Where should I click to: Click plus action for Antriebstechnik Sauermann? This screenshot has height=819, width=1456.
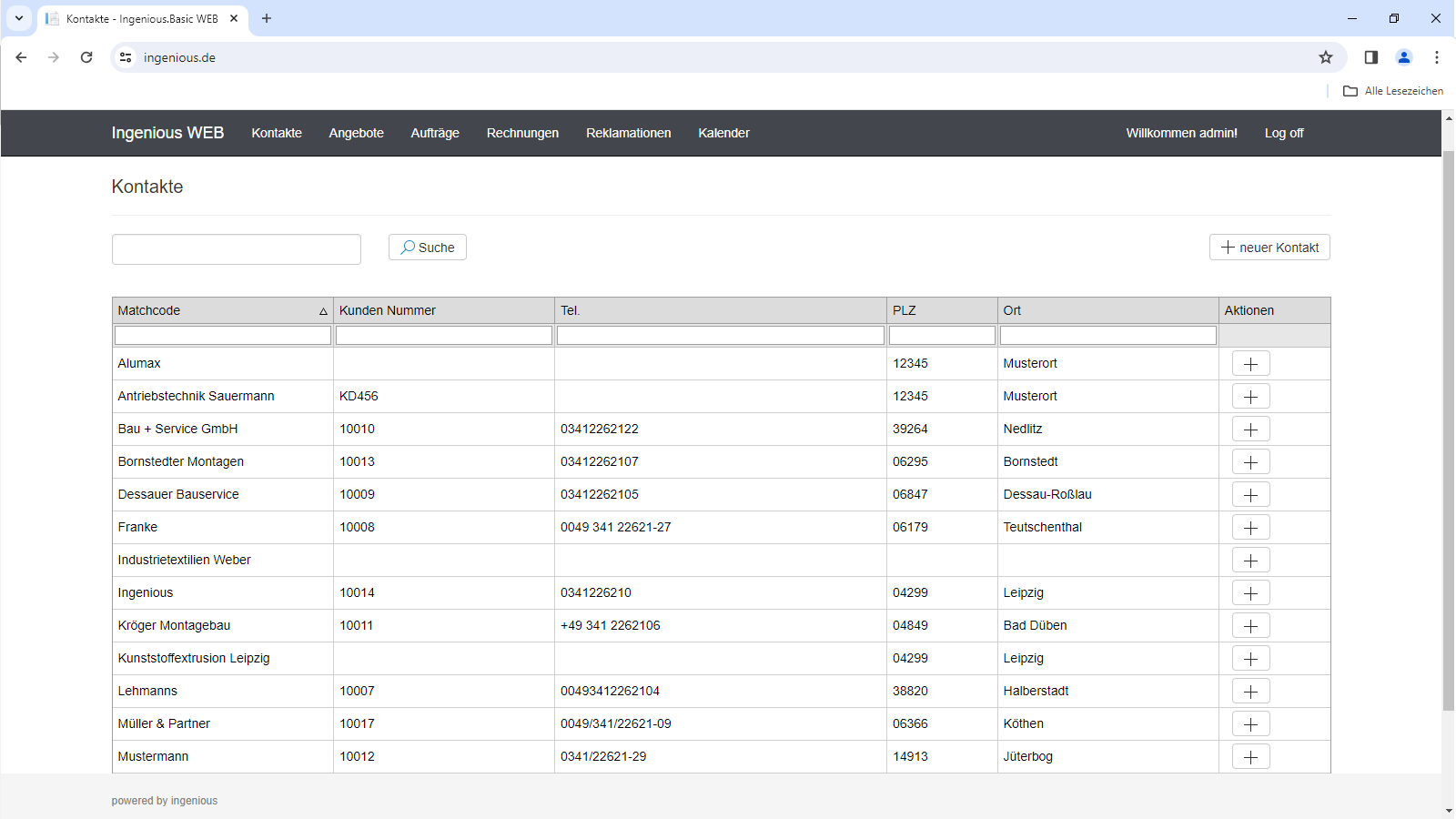(1250, 397)
